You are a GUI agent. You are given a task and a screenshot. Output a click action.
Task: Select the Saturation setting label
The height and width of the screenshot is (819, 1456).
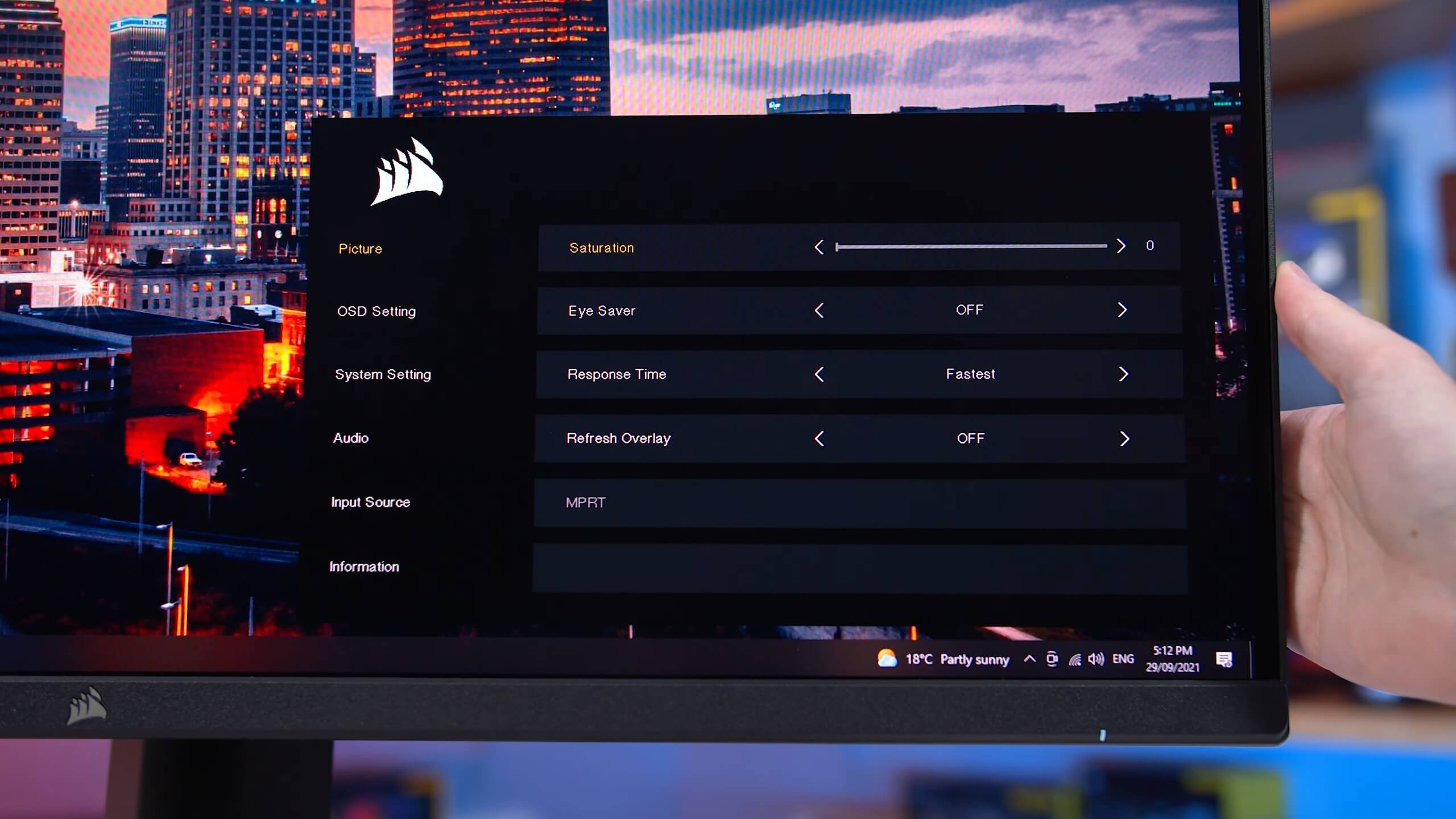tap(601, 248)
